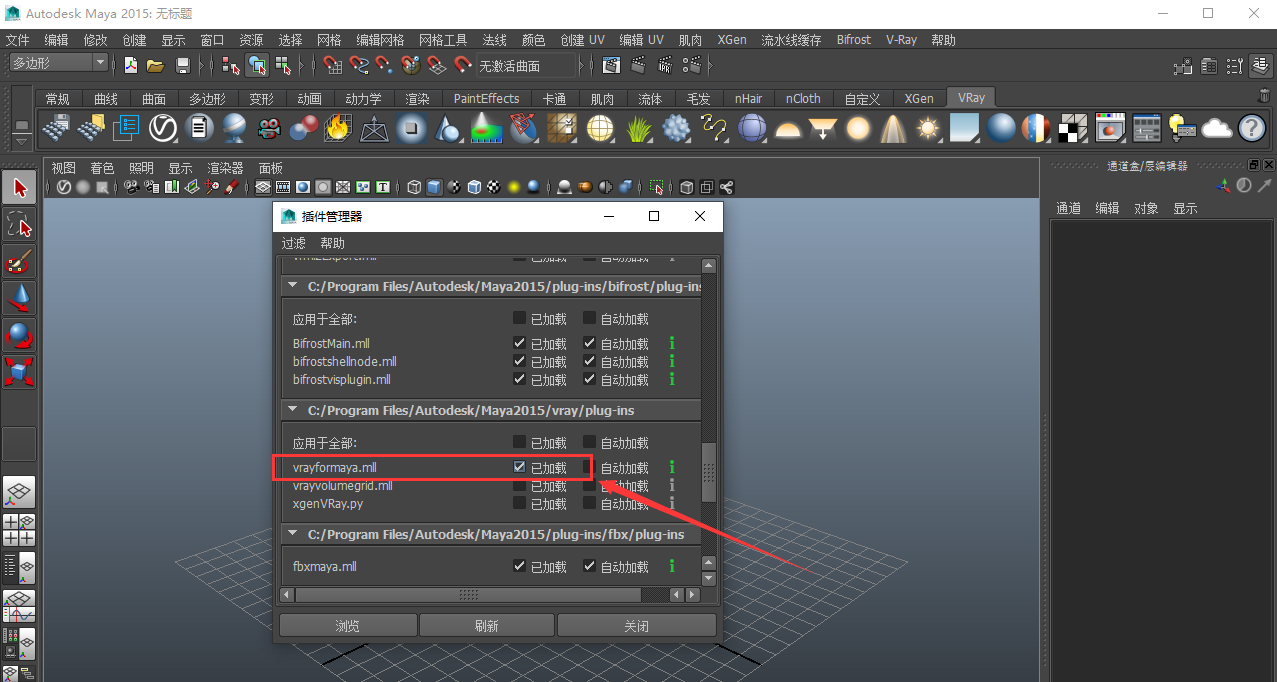Viewport: 1277px width, 682px height.
Task: Collapse the fbx/plug-ins path section
Action: (x=293, y=534)
